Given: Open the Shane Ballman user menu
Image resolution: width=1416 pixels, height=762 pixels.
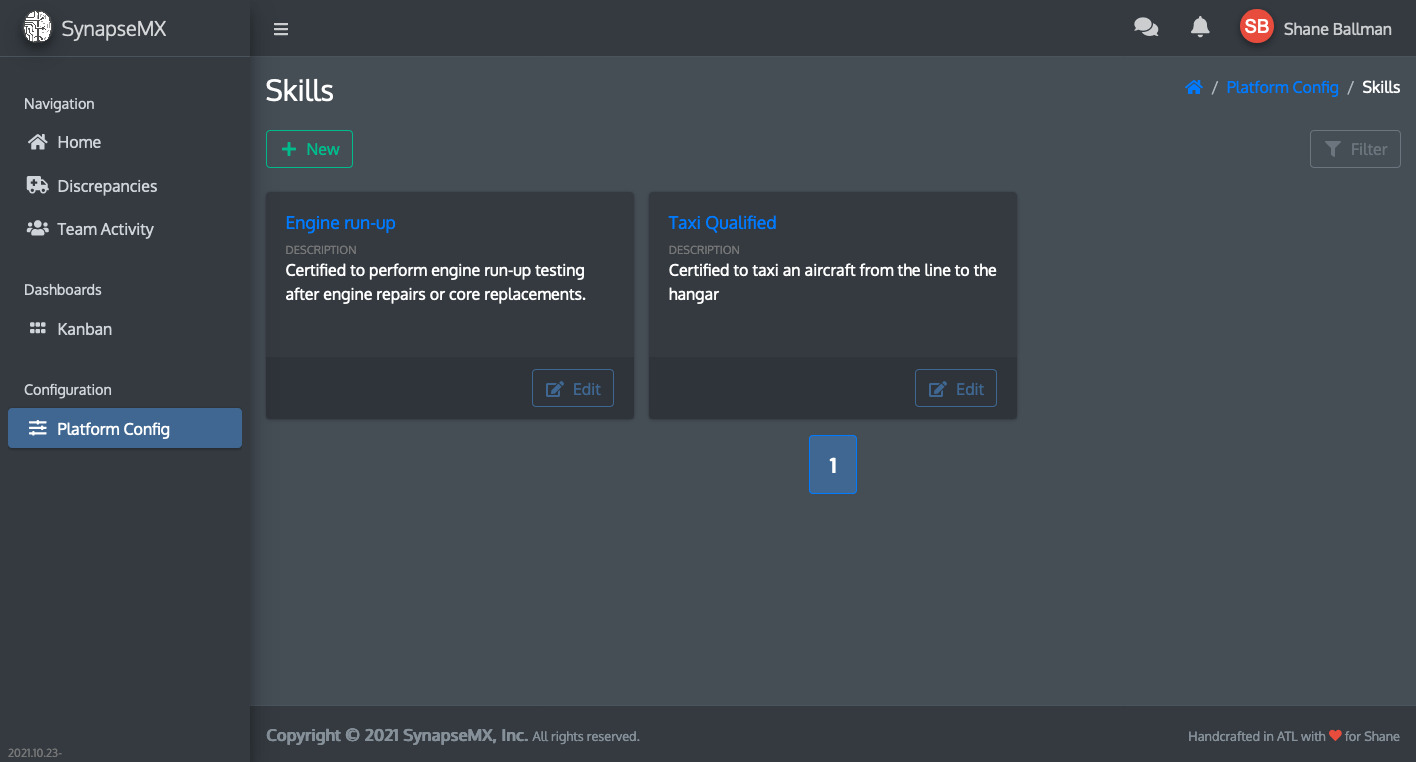Looking at the screenshot, I should [x=1337, y=29].
